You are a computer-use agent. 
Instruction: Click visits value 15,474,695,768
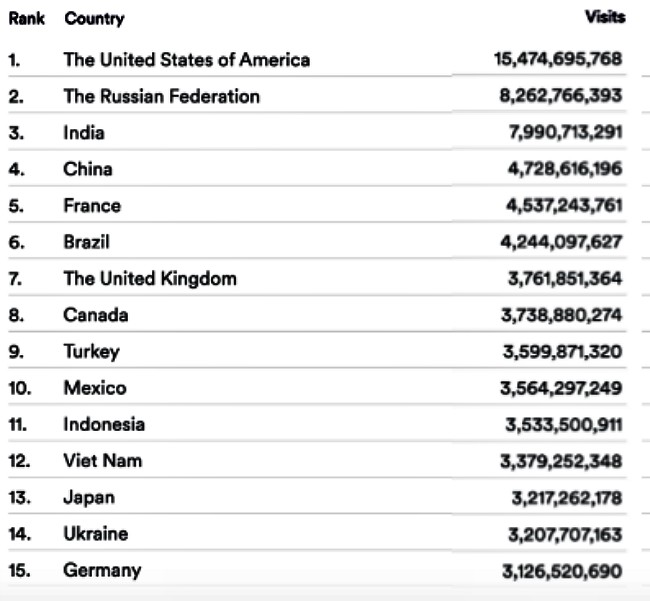[x=558, y=59]
